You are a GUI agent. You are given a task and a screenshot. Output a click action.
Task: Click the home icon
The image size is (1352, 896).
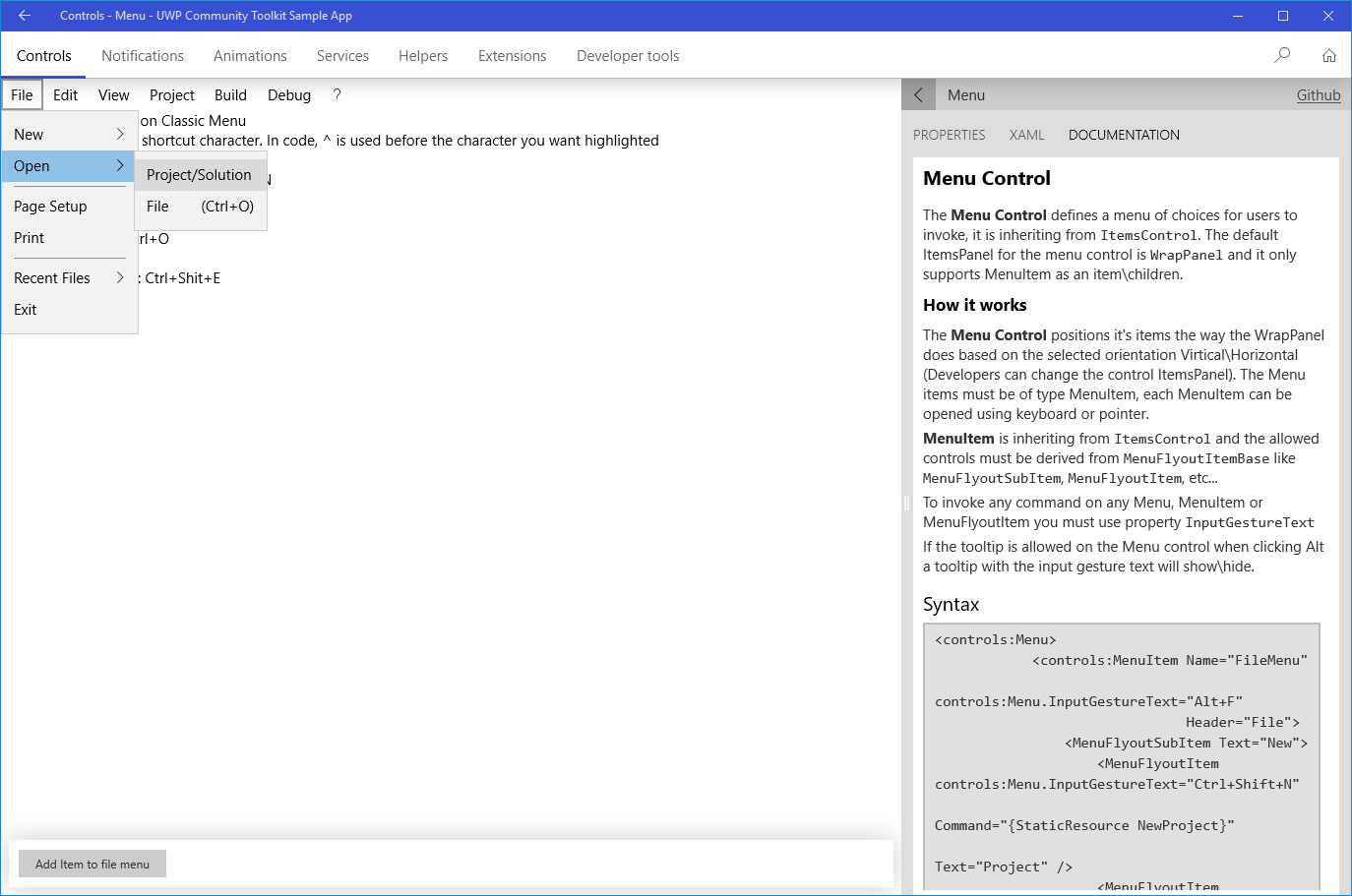(x=1329, y=55)
